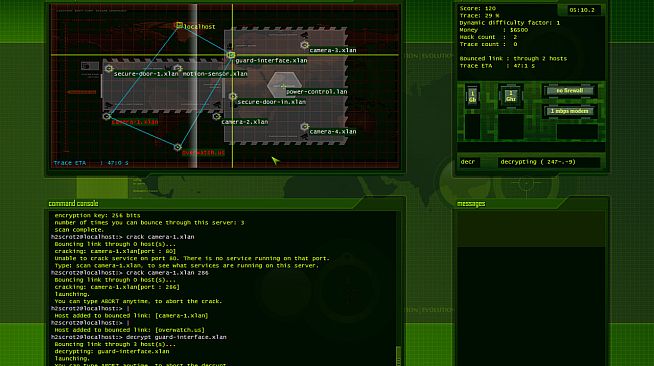654x366 pixels.
Task: Click the empty slot below modem
Action: coord(577,132)
